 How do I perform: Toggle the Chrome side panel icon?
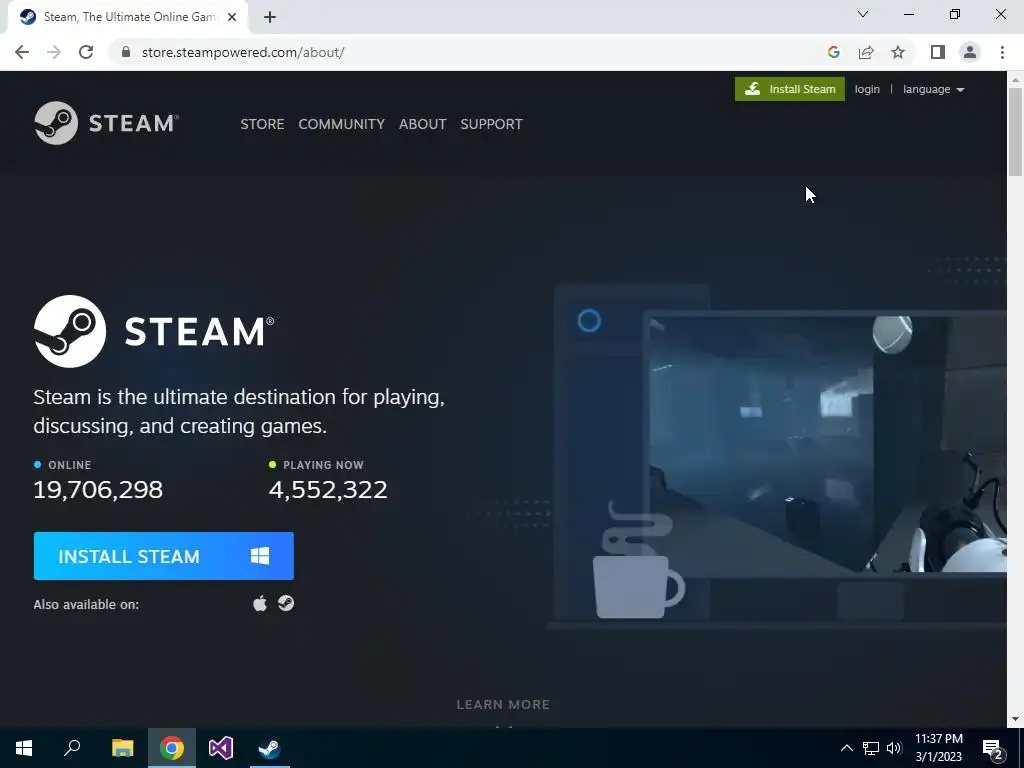(938, 52)
